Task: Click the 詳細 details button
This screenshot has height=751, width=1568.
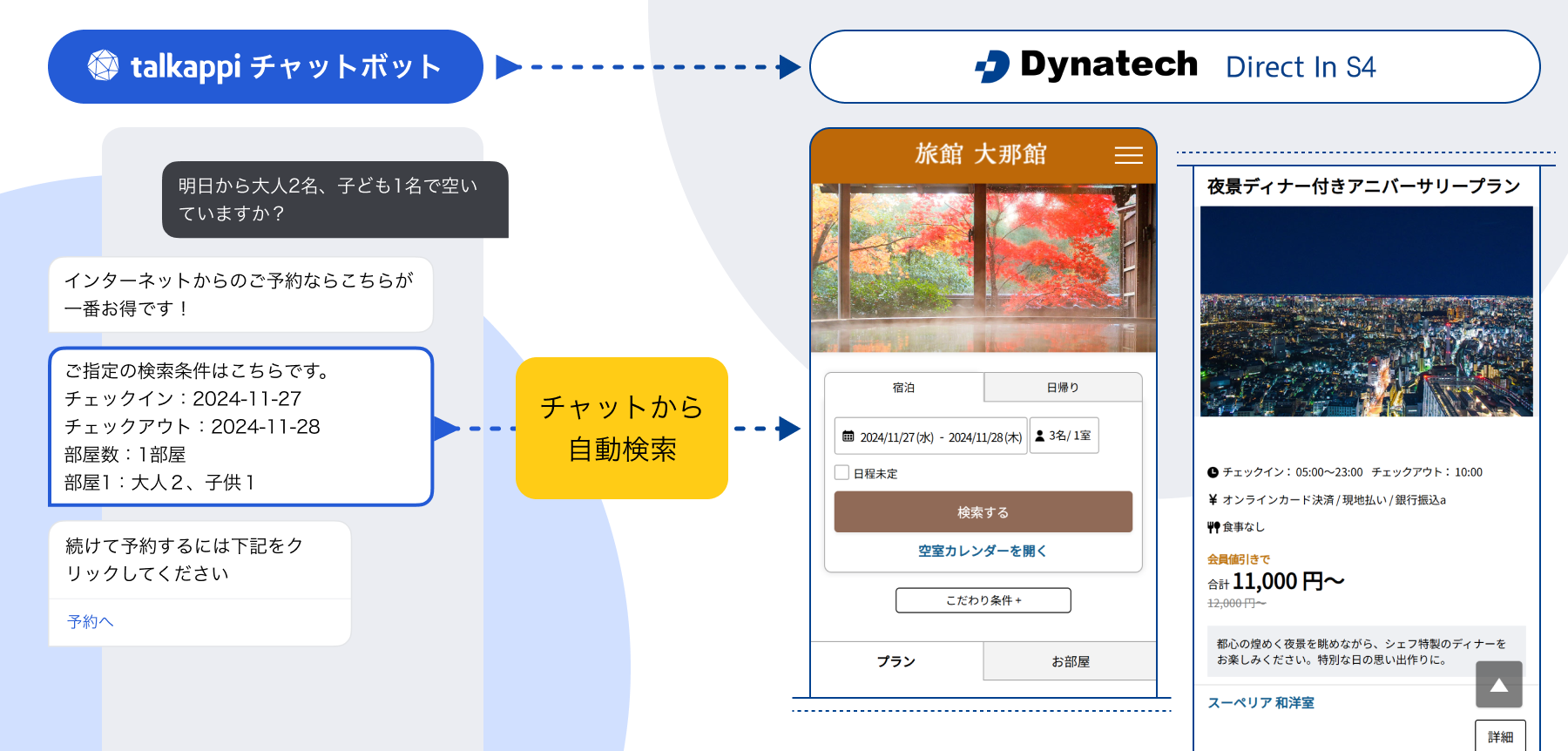Action: (x=1500, y=736)
